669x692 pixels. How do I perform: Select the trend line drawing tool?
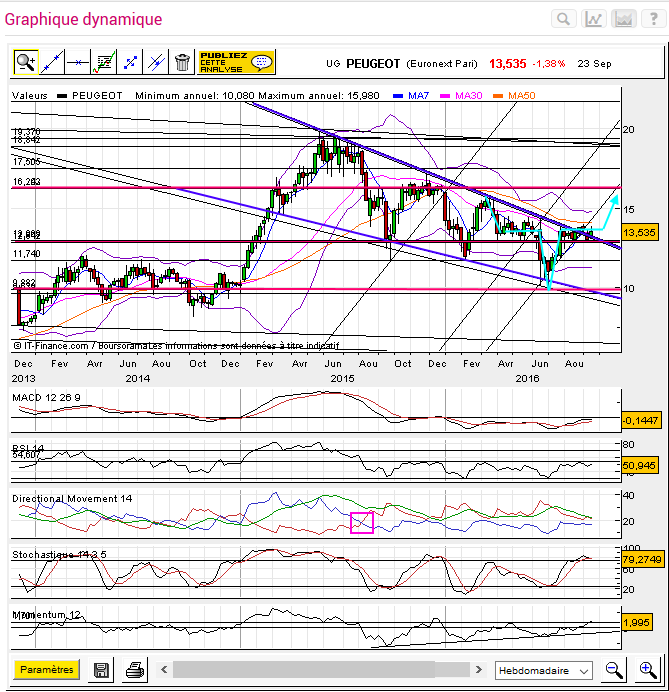[52, 62]
